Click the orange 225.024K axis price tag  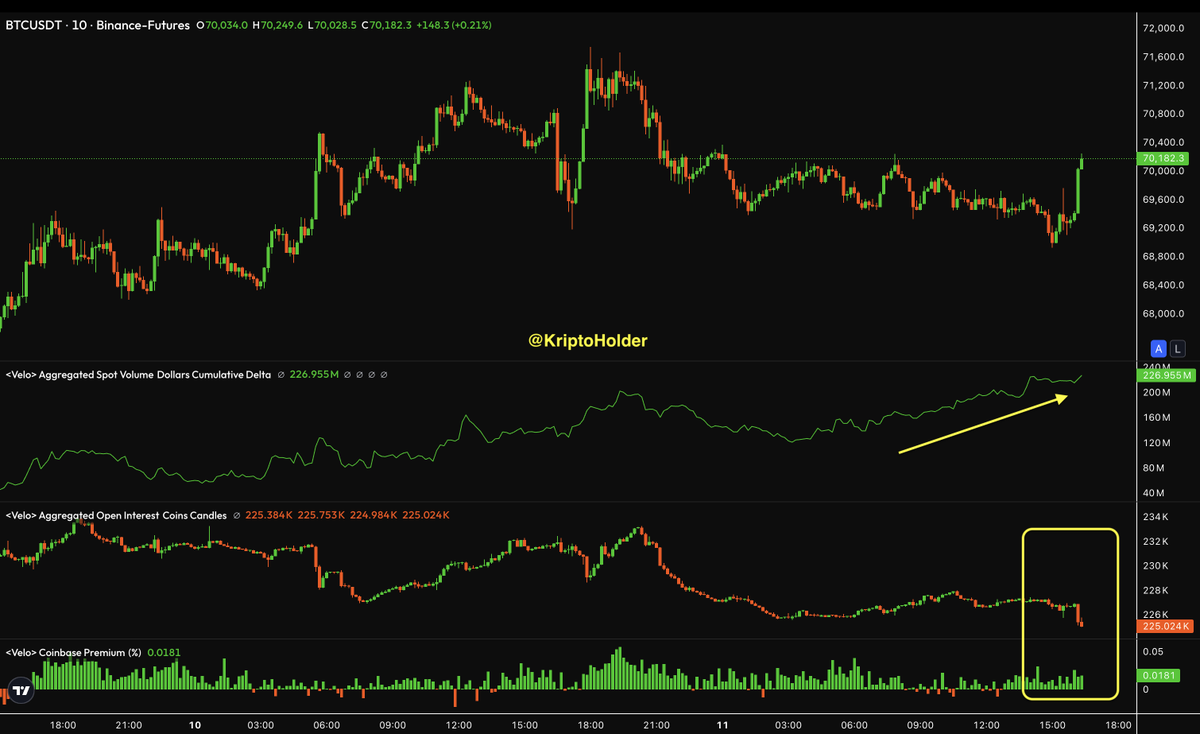tap(1167, 627)
